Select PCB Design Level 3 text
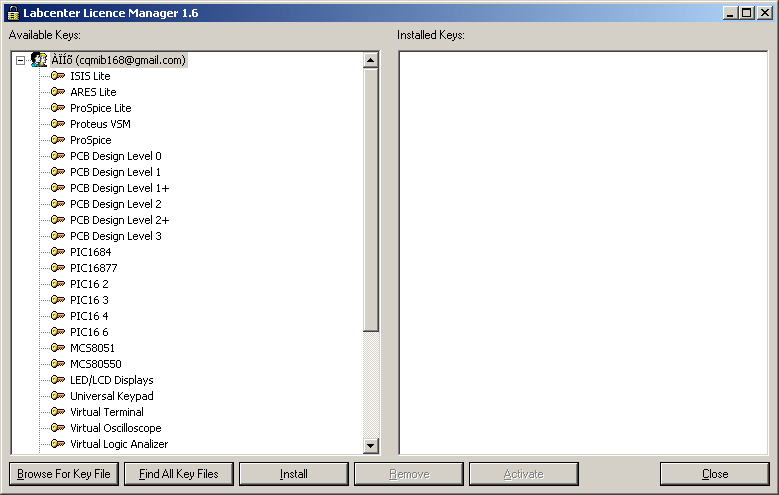The width and height of the screenshot is (779, 495). click(x=116, y=236)
